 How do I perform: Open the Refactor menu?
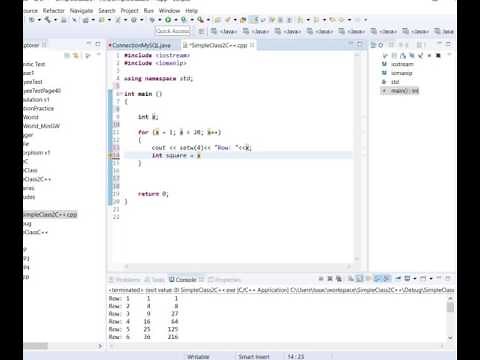[53, 11]
